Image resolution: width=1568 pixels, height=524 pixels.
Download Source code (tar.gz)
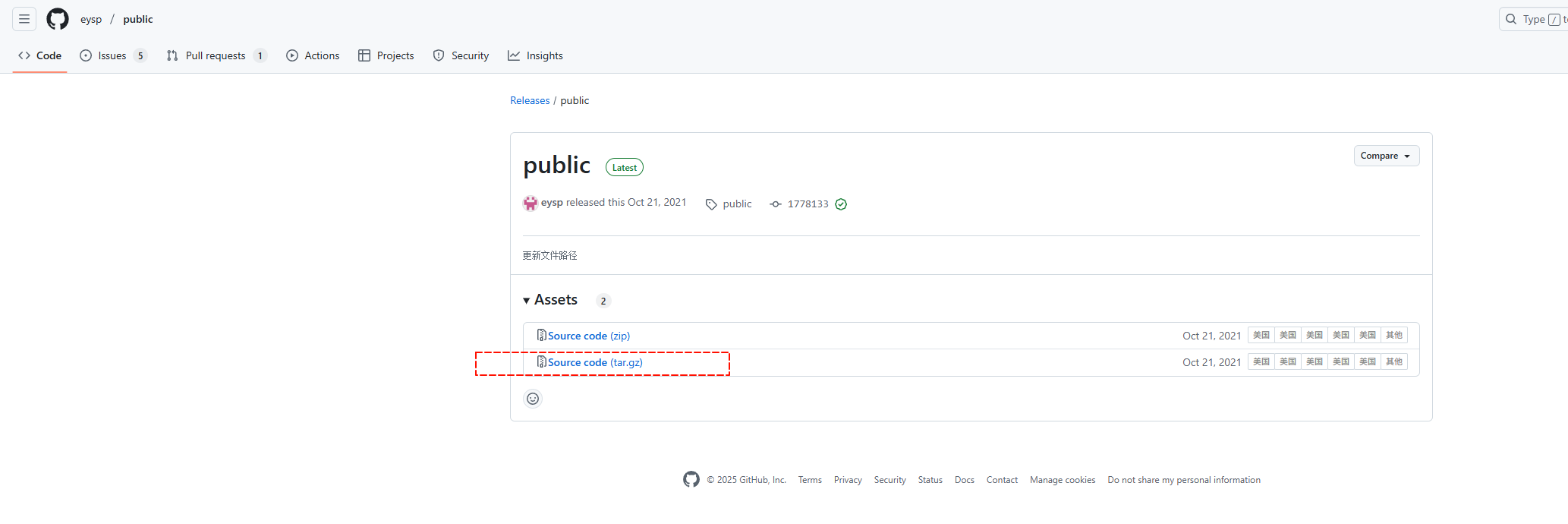[x=595, y=362]
